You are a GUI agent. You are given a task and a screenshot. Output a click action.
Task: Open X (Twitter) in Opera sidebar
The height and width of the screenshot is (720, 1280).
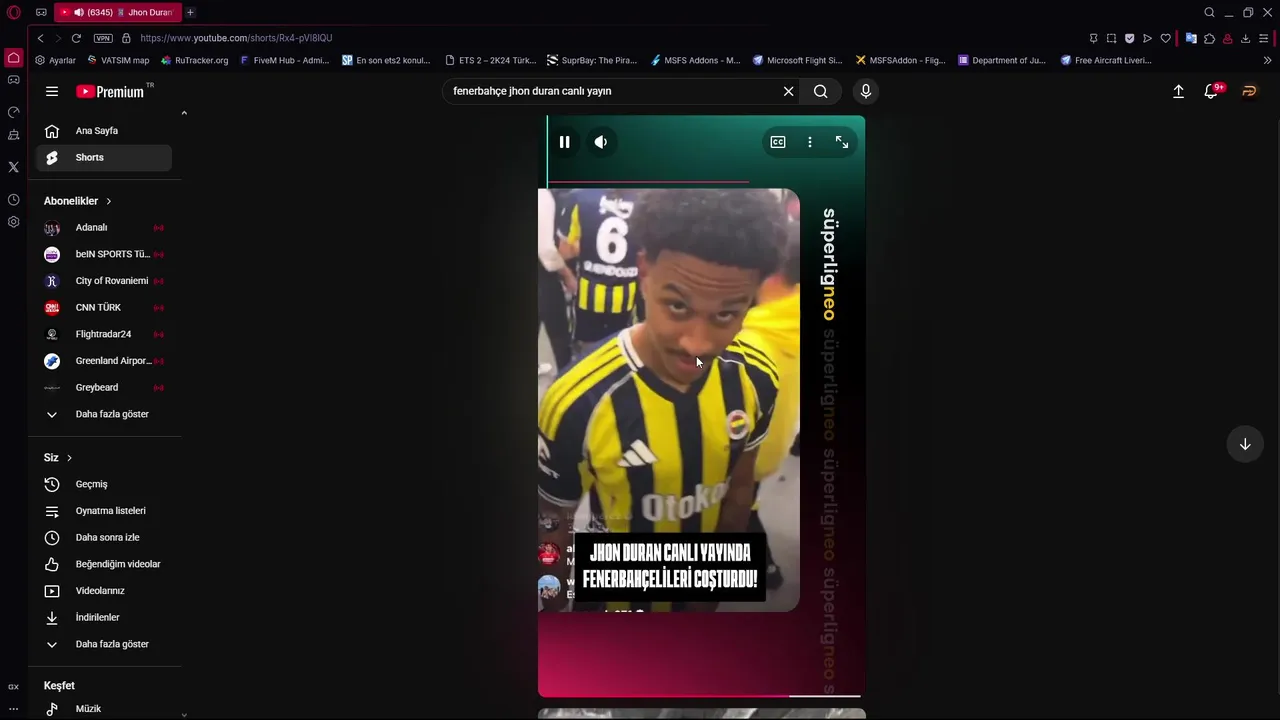coord(13,167)
